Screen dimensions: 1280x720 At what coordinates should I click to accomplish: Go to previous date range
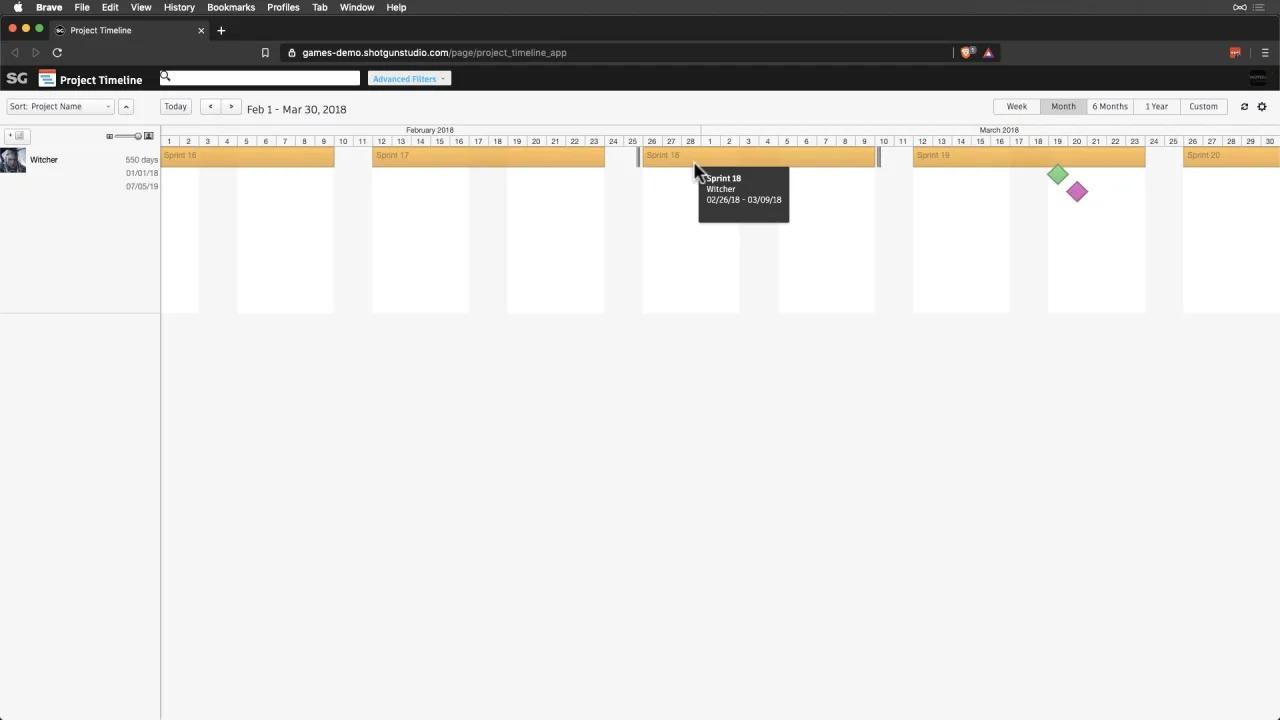(210, 107)
